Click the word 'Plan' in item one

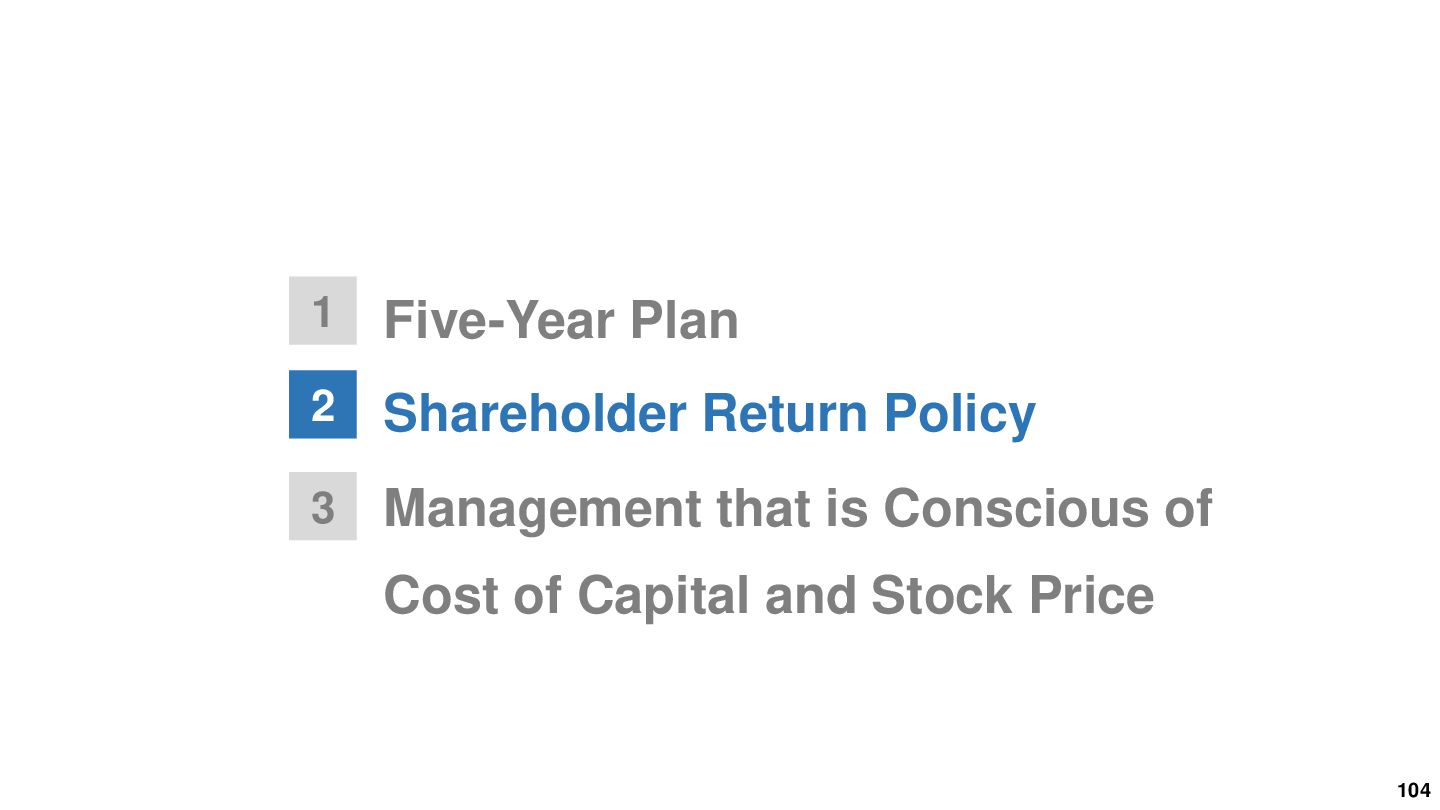coord(684,320)
